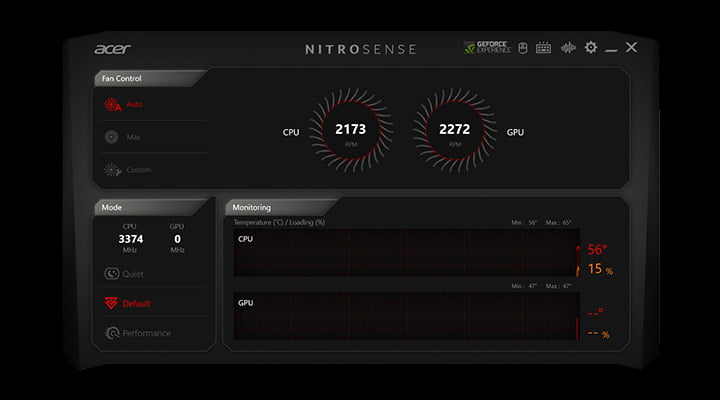Set fan control to Auto
The image size is (720, 400).
coord(126,104)
